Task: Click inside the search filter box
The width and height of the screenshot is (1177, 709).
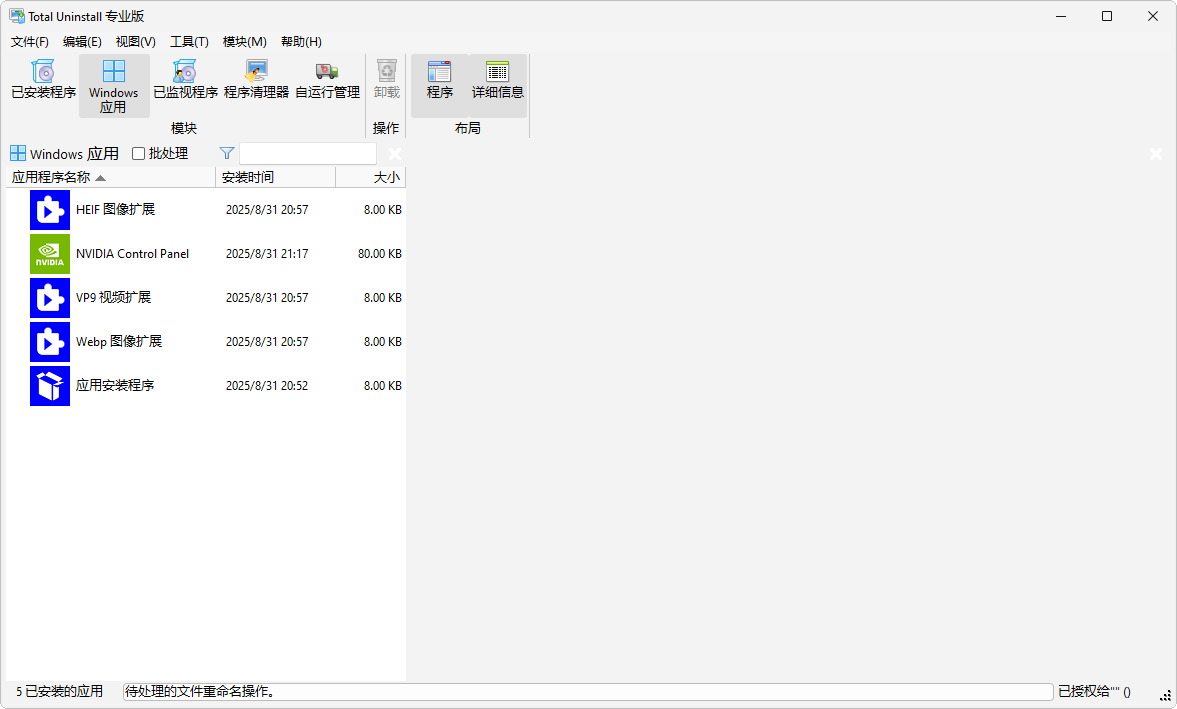Action: (307, 152)
